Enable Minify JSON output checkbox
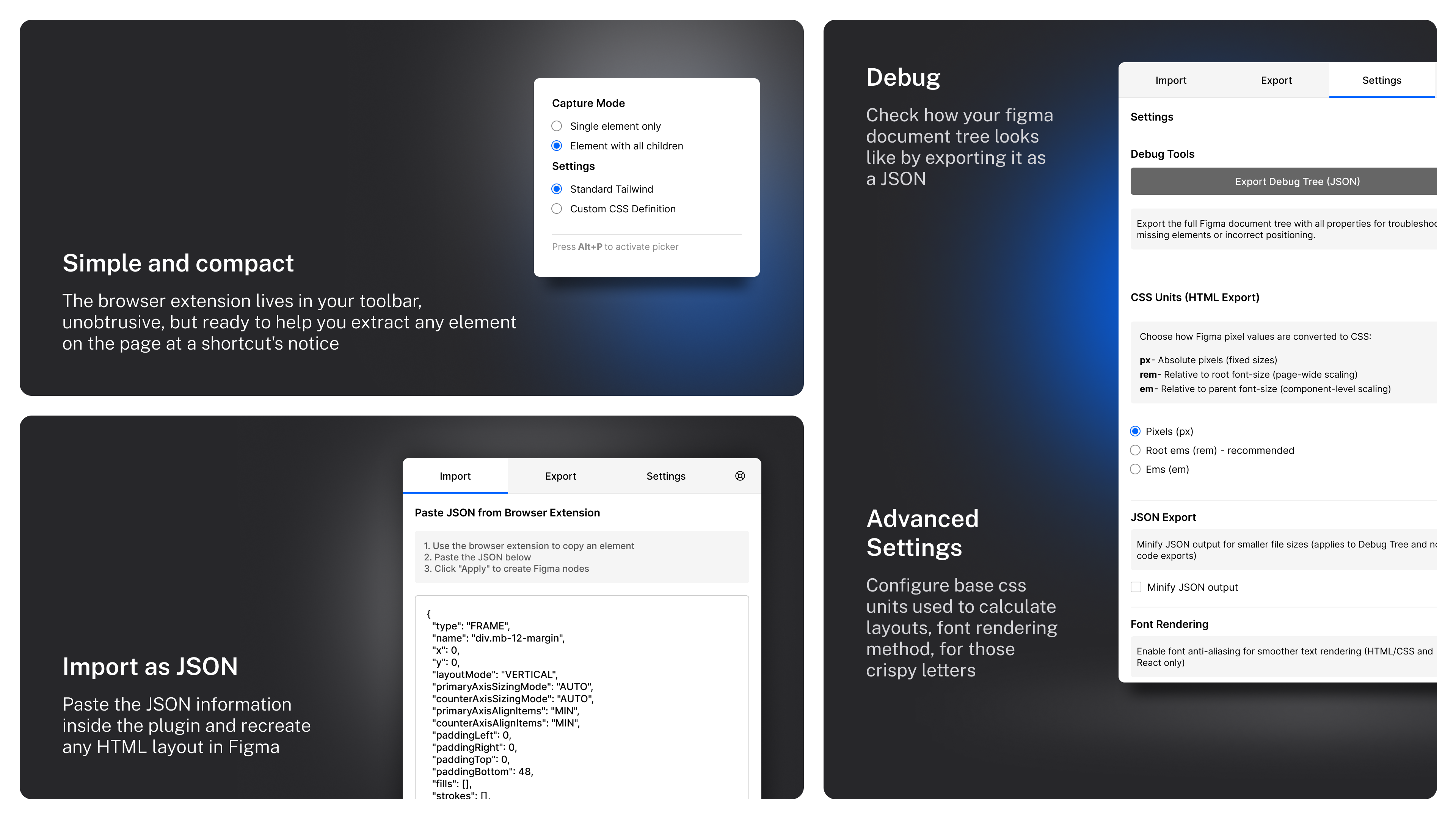 coord(1136,587)
